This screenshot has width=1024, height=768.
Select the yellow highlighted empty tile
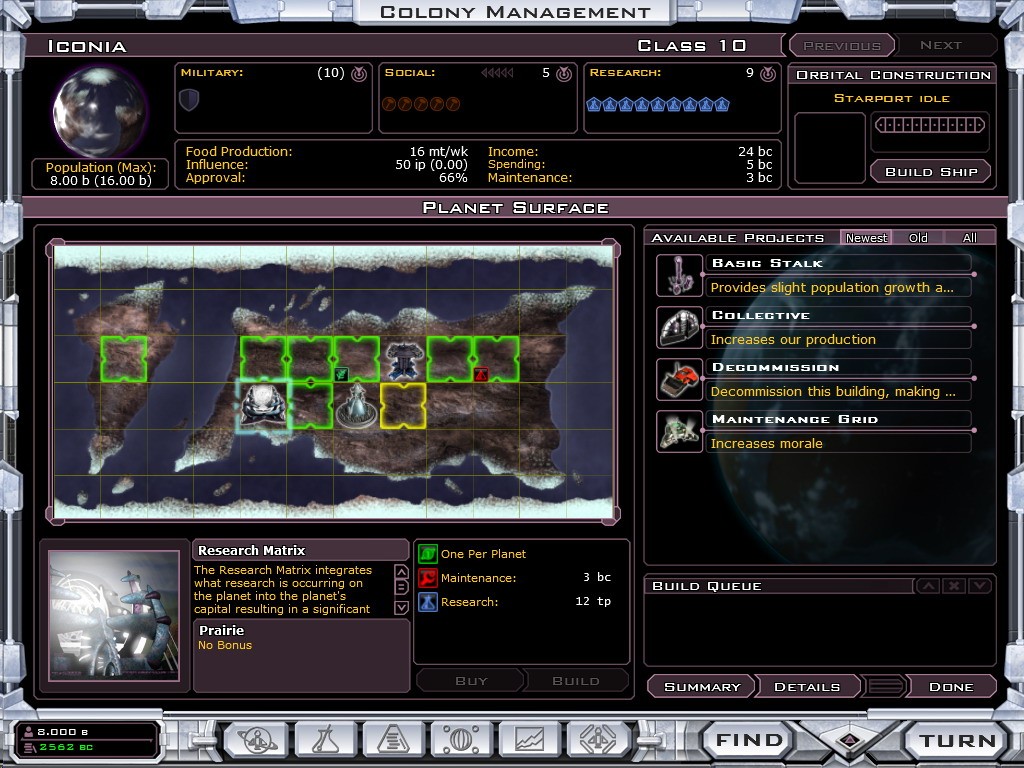(403, 405)
